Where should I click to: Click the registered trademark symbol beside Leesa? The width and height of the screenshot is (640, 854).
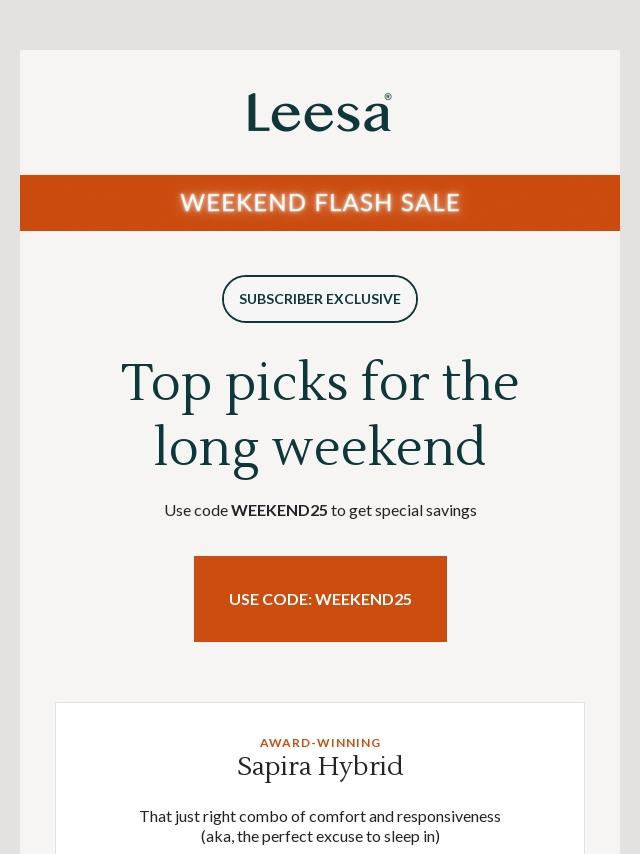(x=388, y=97)
